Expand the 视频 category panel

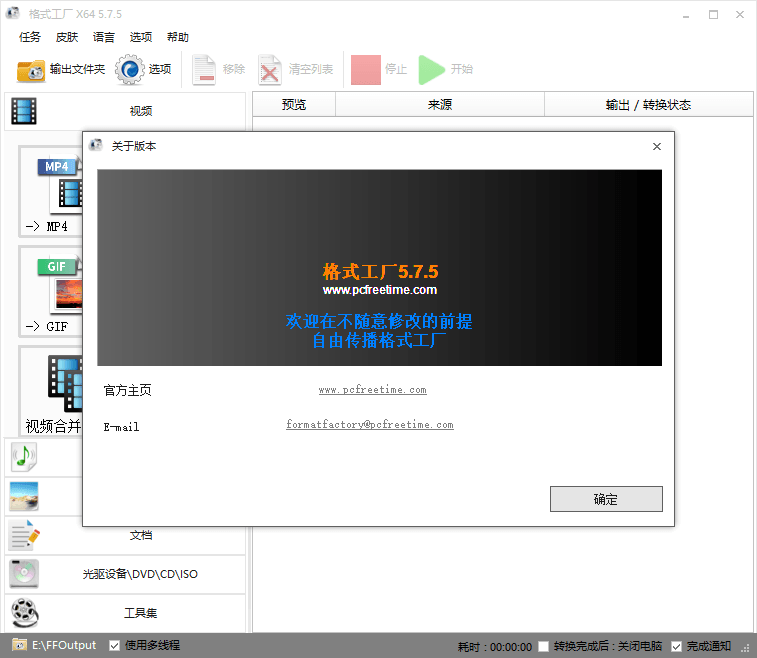[125, 111]
